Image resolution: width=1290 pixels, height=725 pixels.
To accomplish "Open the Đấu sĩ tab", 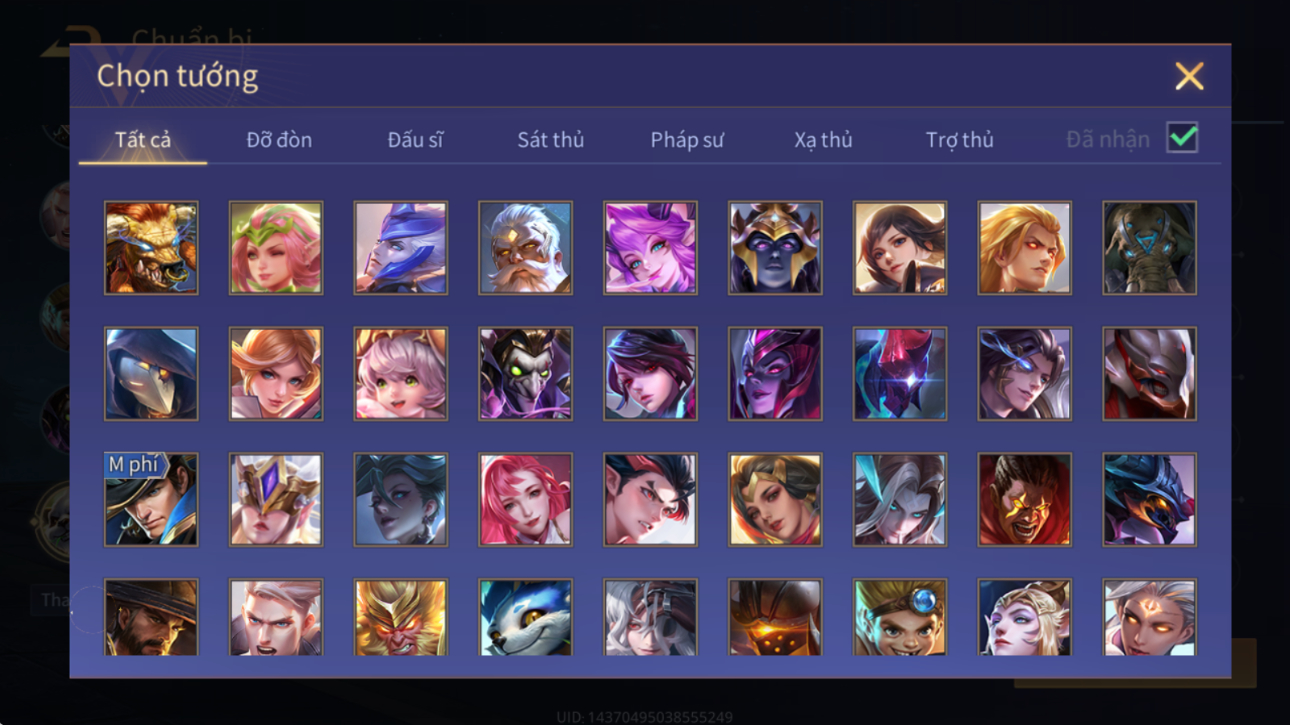I will pos(415,140).
